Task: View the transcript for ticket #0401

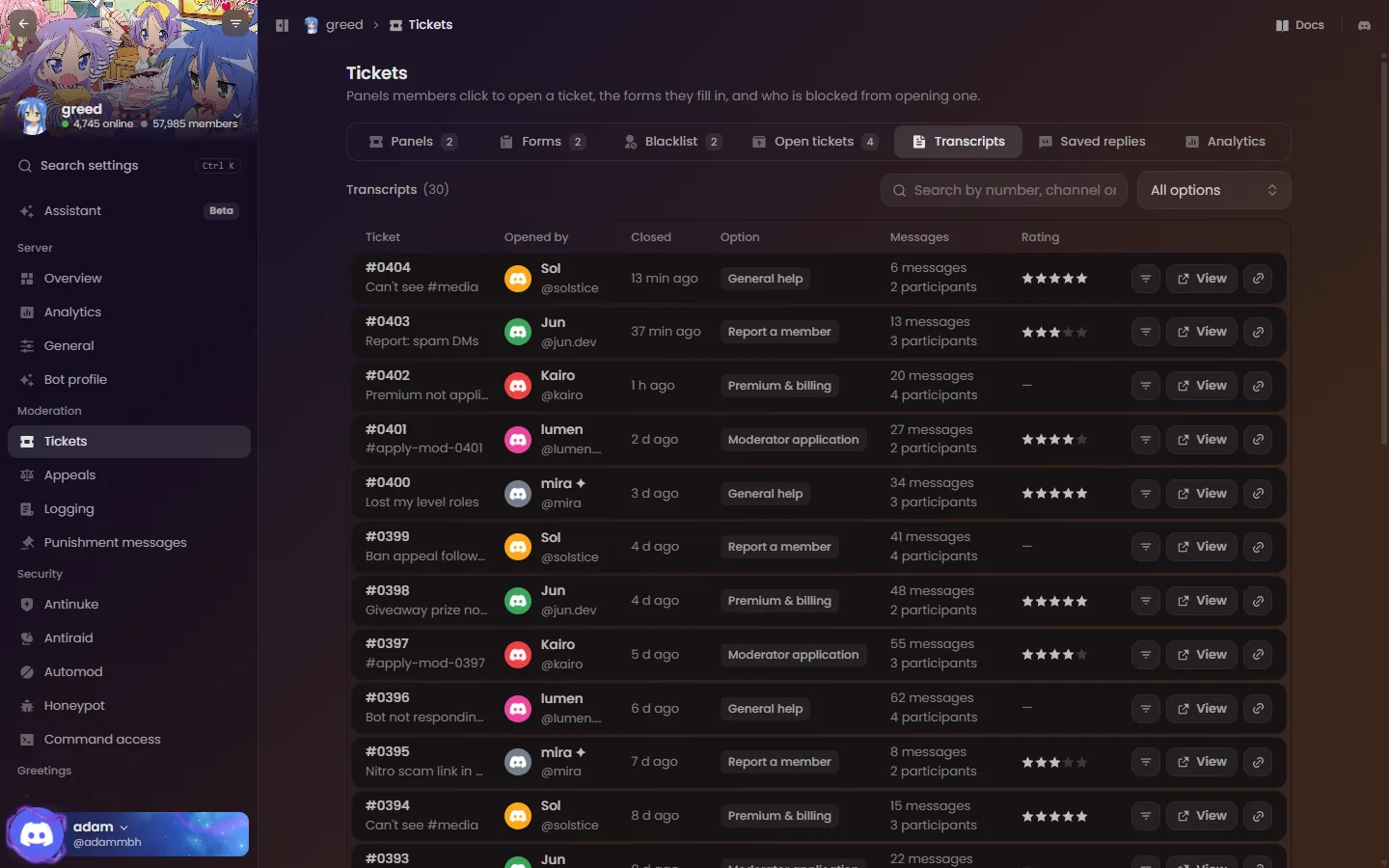Action: (x=1201, y=440)
